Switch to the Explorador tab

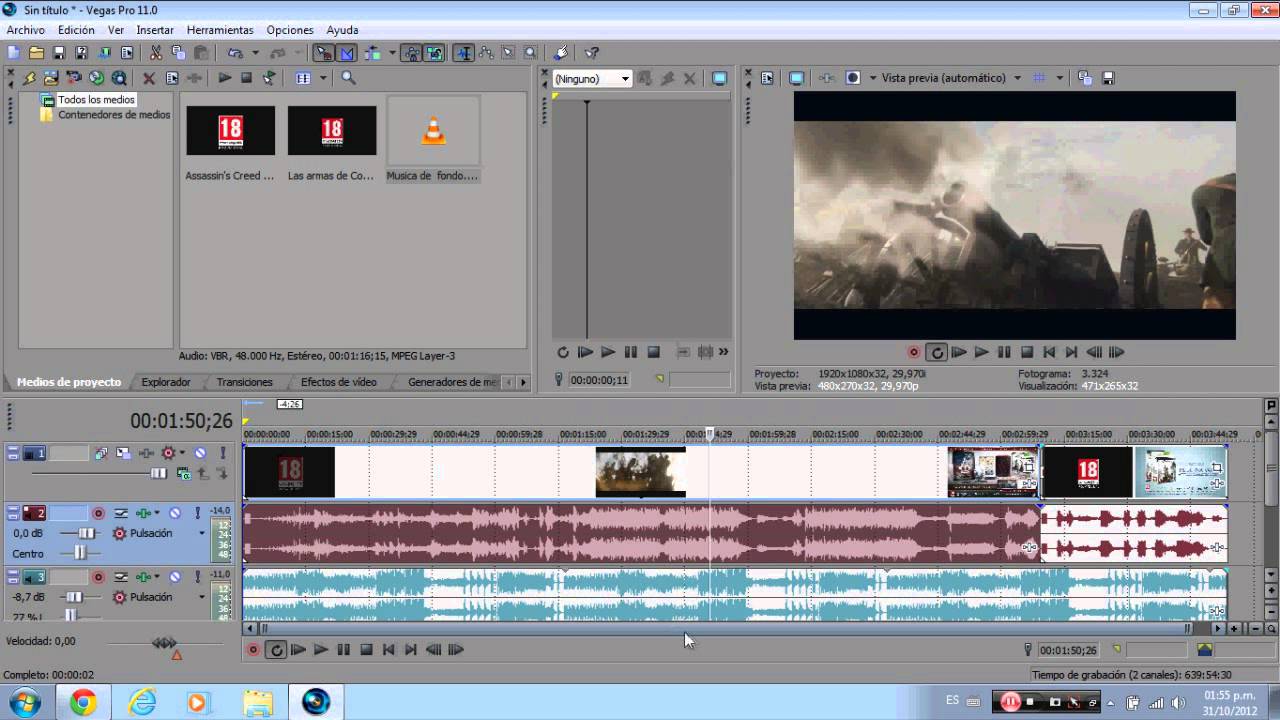point(166,382)
